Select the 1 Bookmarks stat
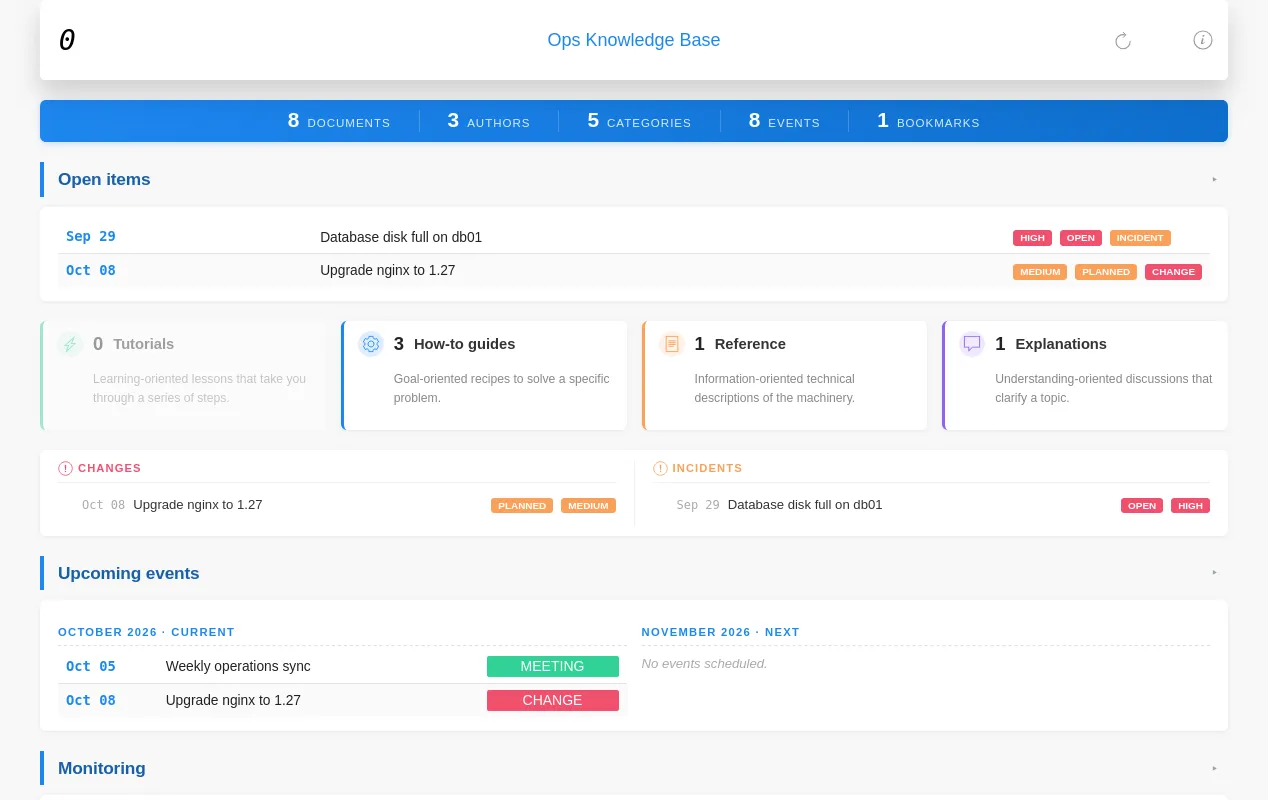Viewport: 1280px width, 800px height. [x=928, y=121]
